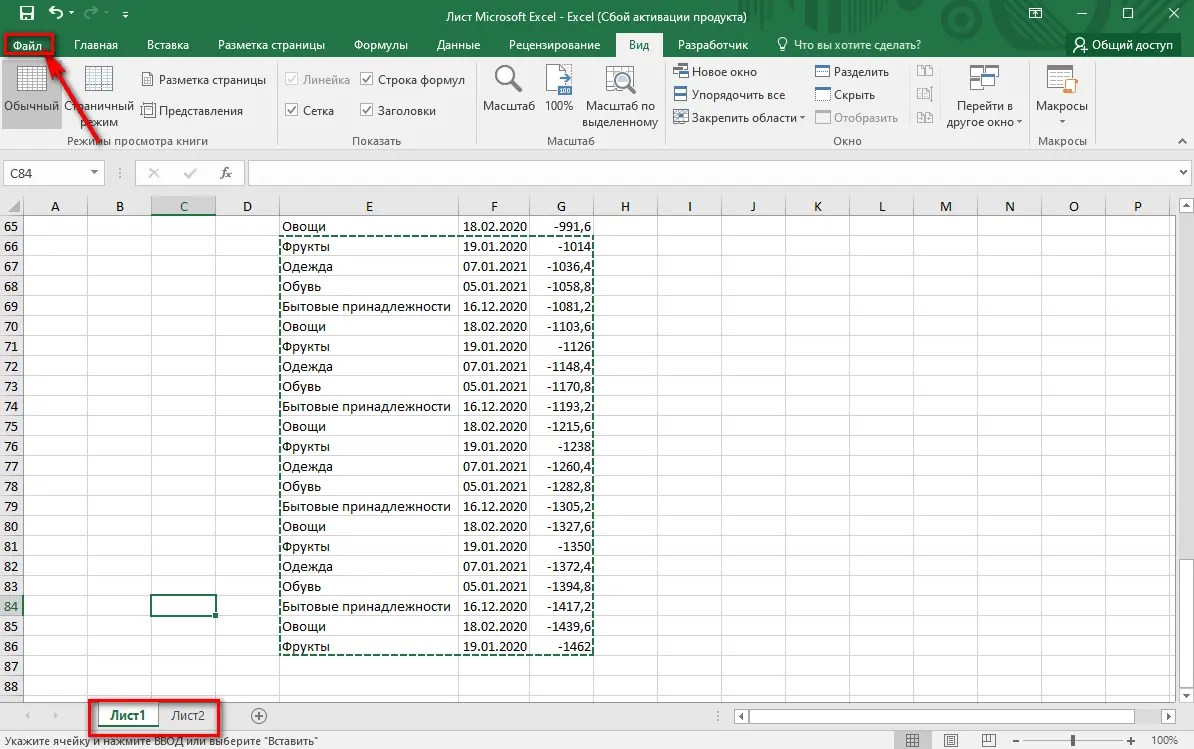
Task: Expand the formula bar with the chevron
Action: (x=1183, y=173)
